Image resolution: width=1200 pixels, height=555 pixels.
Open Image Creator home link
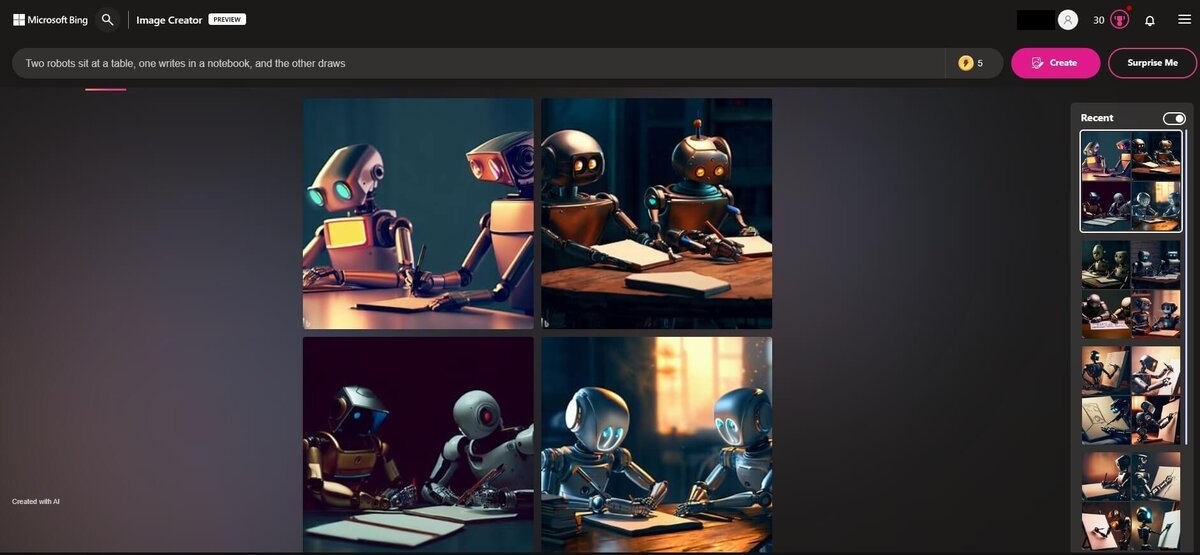(170, 20)
